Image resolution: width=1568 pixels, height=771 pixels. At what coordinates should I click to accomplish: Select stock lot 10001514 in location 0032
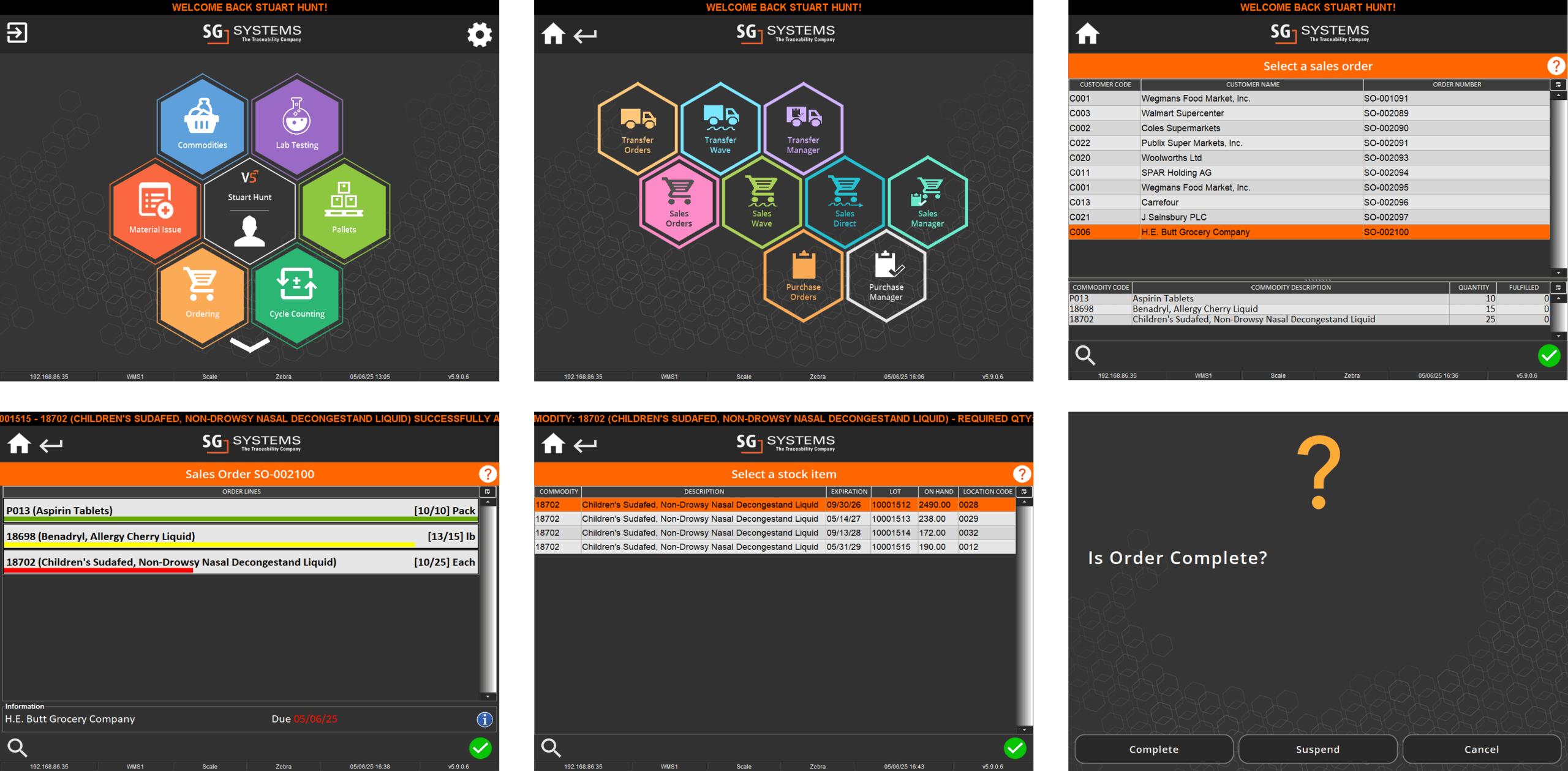point(775,533)
